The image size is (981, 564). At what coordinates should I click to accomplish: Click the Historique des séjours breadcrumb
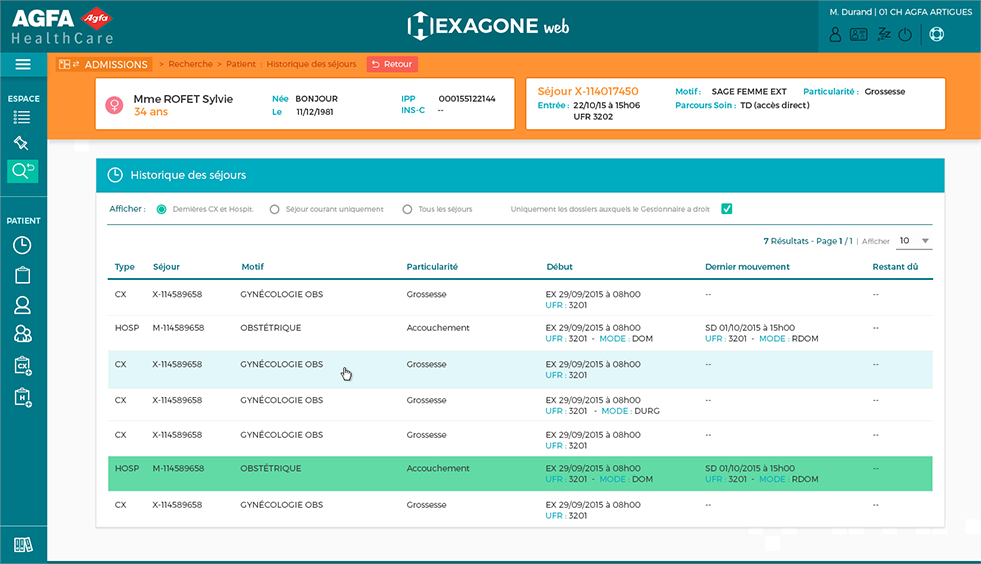[312, 64]
